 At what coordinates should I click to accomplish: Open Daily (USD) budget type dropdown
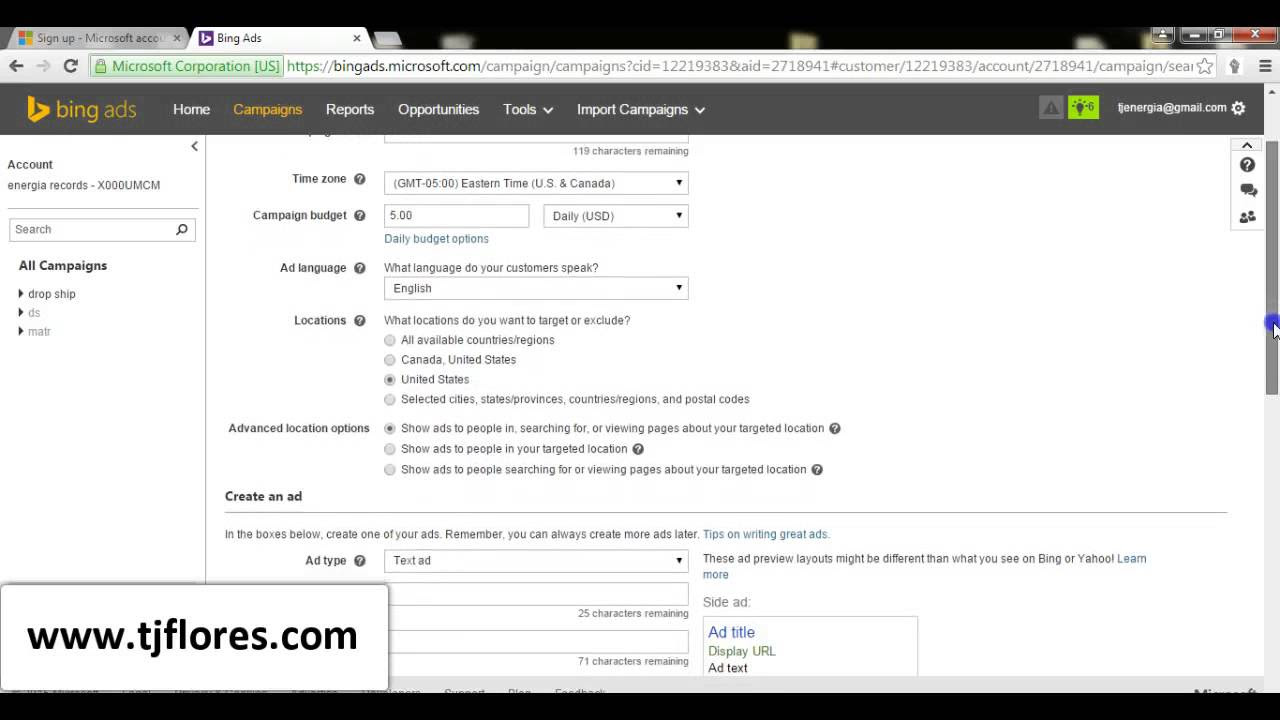tap(616, 216)
